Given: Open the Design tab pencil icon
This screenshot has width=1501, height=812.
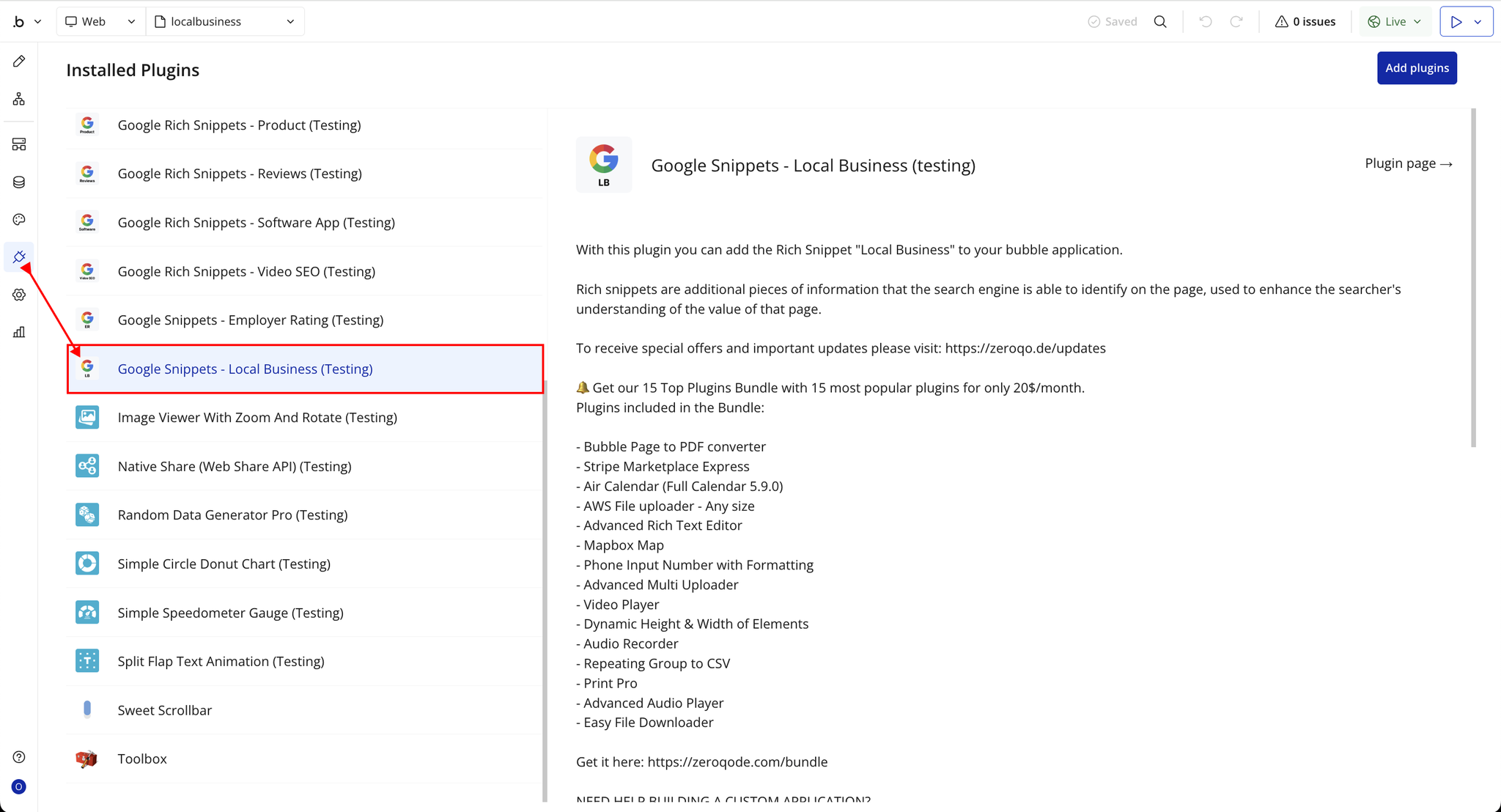Looking at the screenshot, I should [x=19, y=62].
